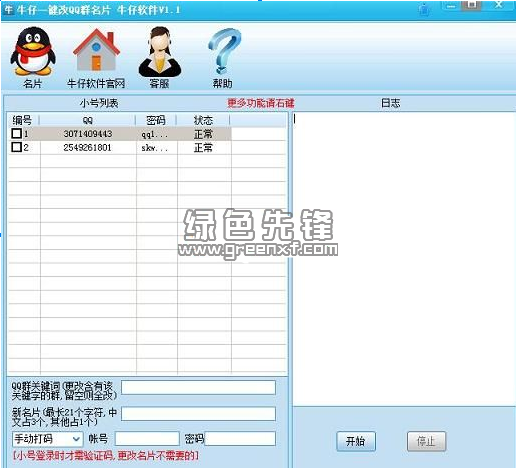
Task: Click the 状态 column header
Action: [x=203, y=120]
